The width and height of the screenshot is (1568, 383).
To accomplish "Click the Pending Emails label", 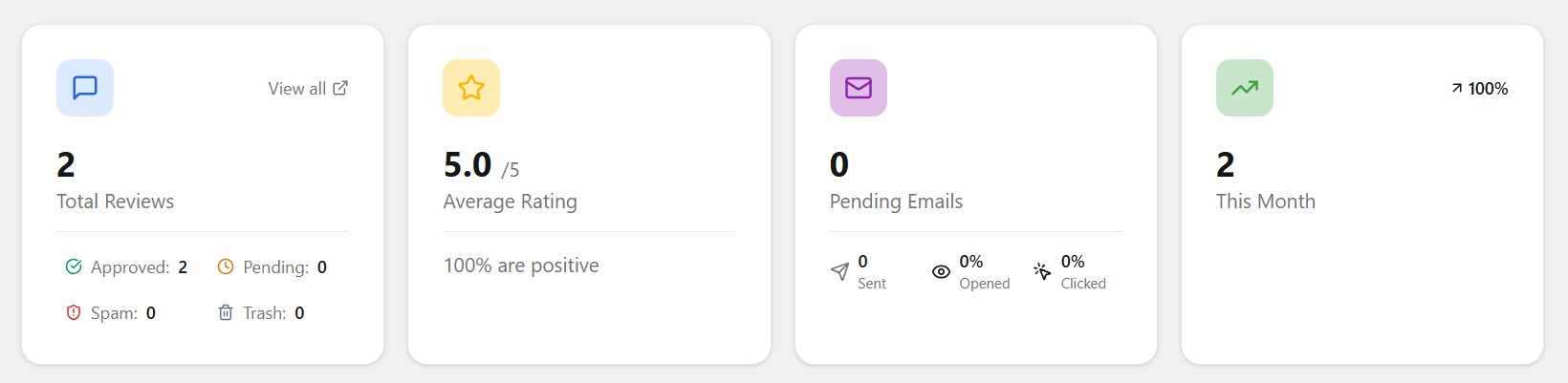I will pyautogui.click(x=896, y=202).
